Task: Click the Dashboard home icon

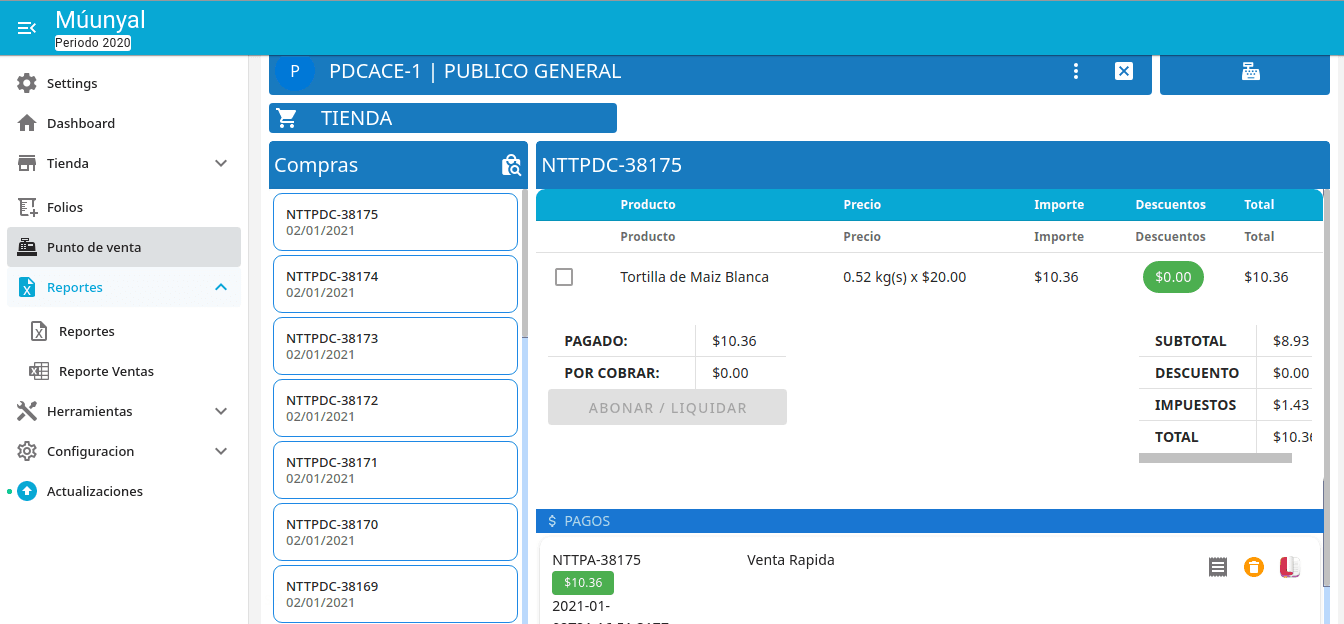Action: click(27, 123)
